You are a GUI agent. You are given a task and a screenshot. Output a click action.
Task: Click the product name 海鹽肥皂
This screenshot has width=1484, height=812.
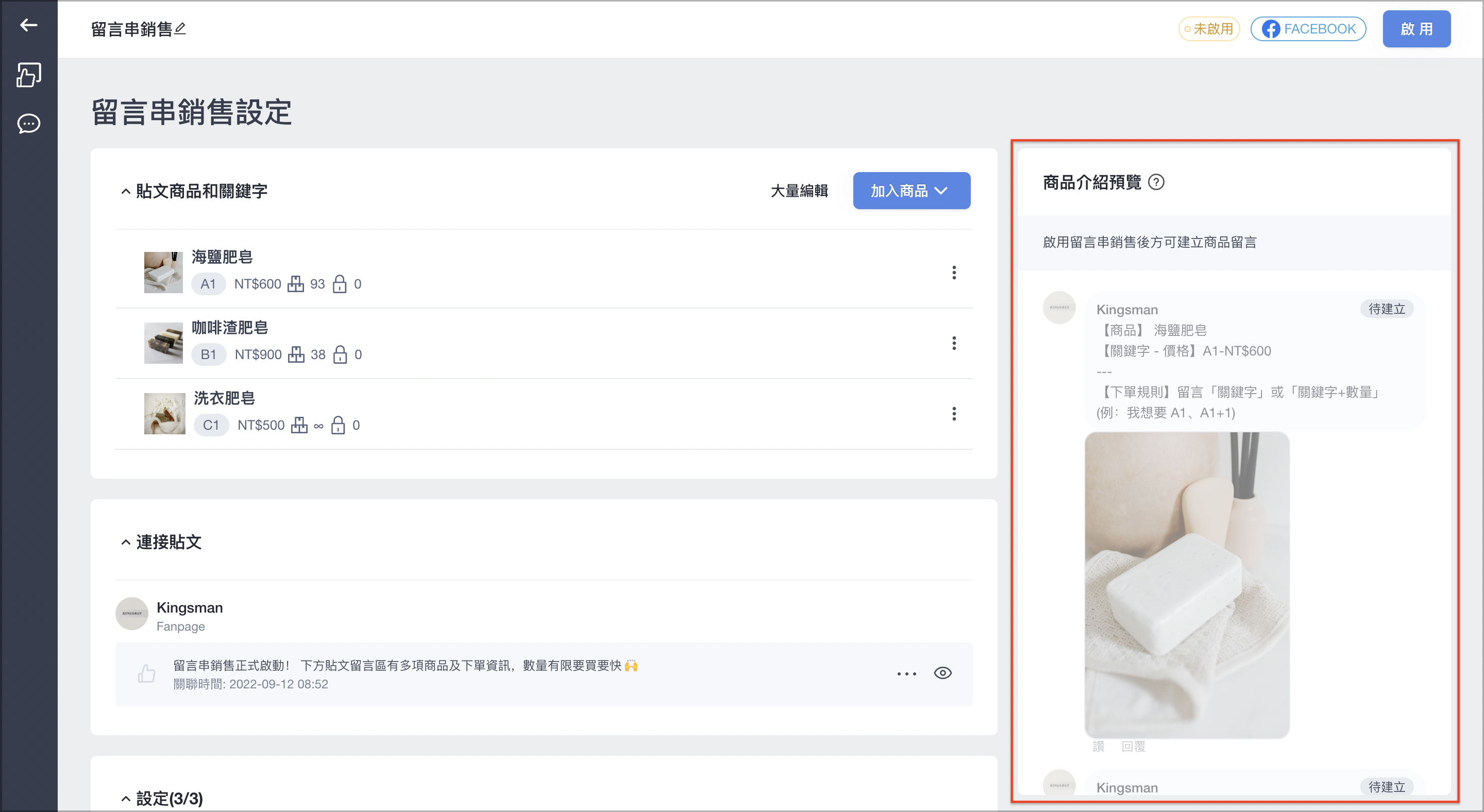point(222,257)
